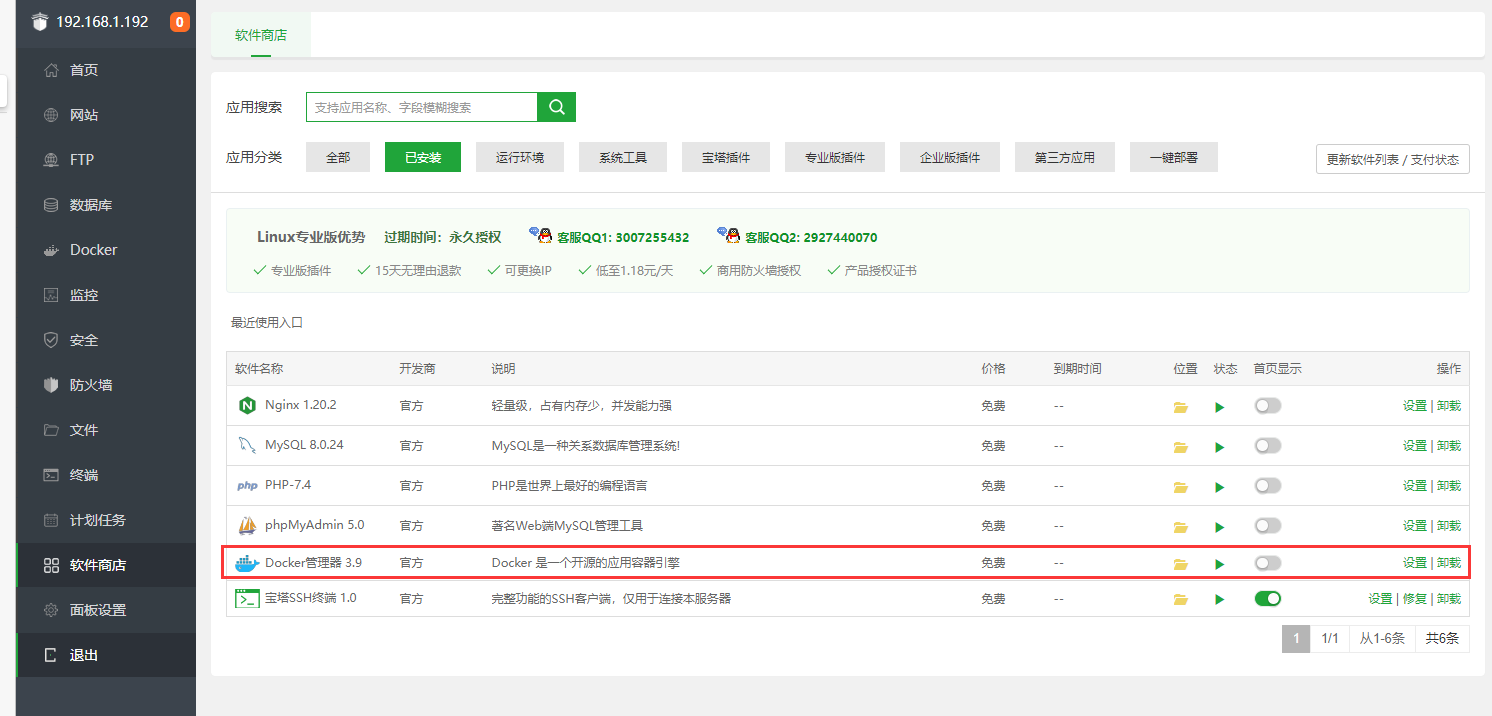This screenshot has height=716, width=1492.
Task: Disable homepage display for 宝塔SSH终端 1.0
Action: (x=1267, y=598)
